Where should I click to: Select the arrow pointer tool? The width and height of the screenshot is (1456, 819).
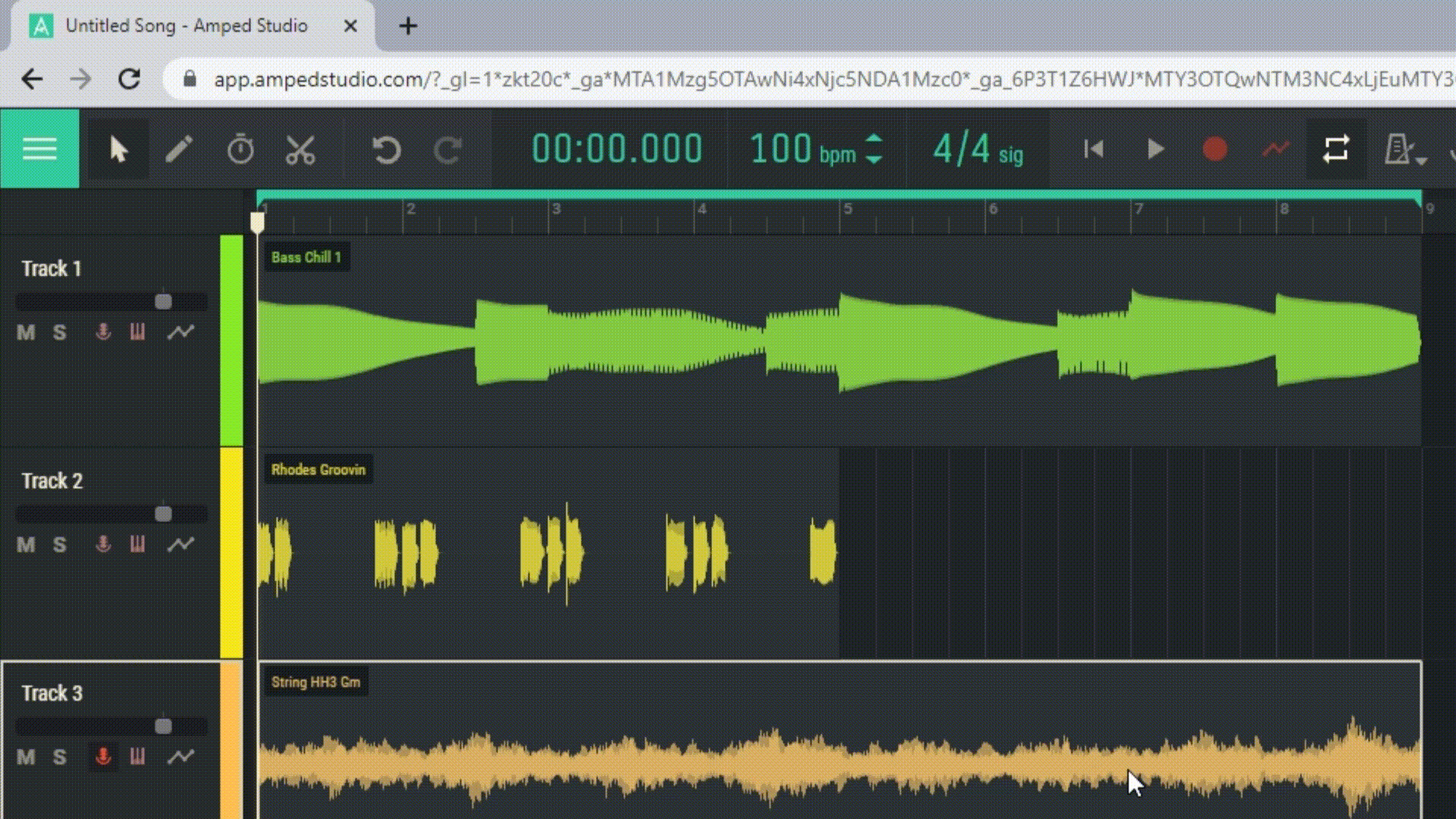pyautogui.click(x=118, y=149)
